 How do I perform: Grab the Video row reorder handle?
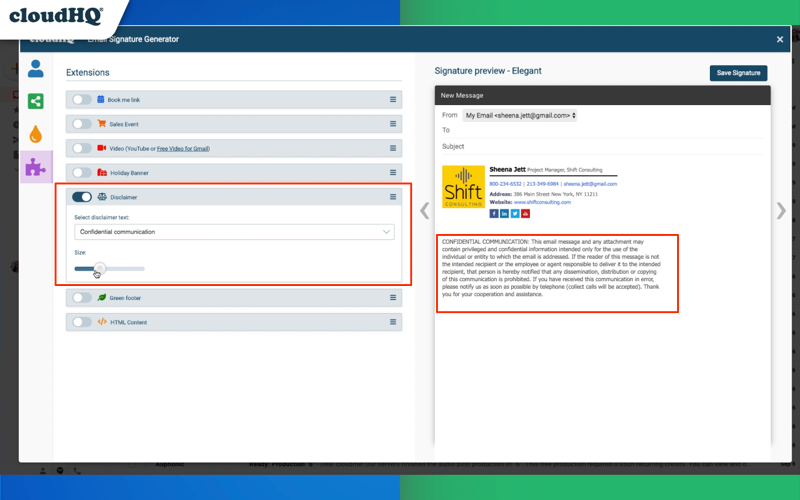[393, 148]
